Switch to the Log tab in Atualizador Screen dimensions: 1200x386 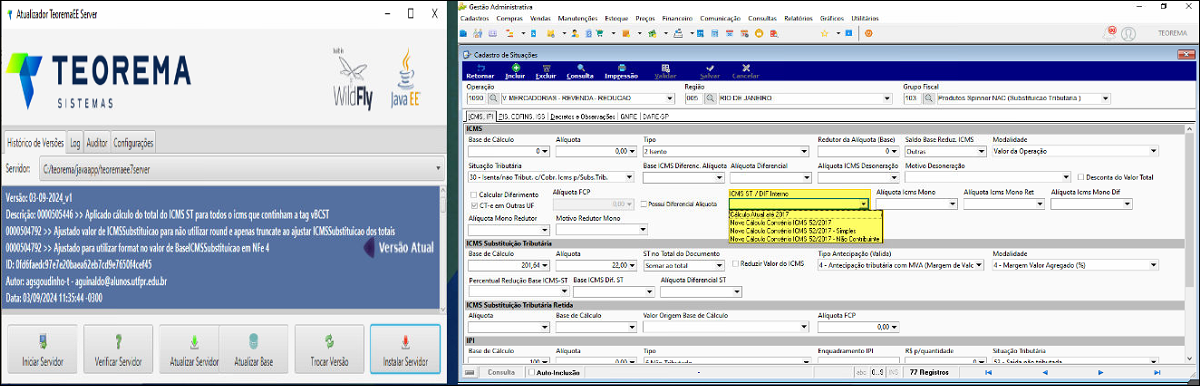coord(75,143)
